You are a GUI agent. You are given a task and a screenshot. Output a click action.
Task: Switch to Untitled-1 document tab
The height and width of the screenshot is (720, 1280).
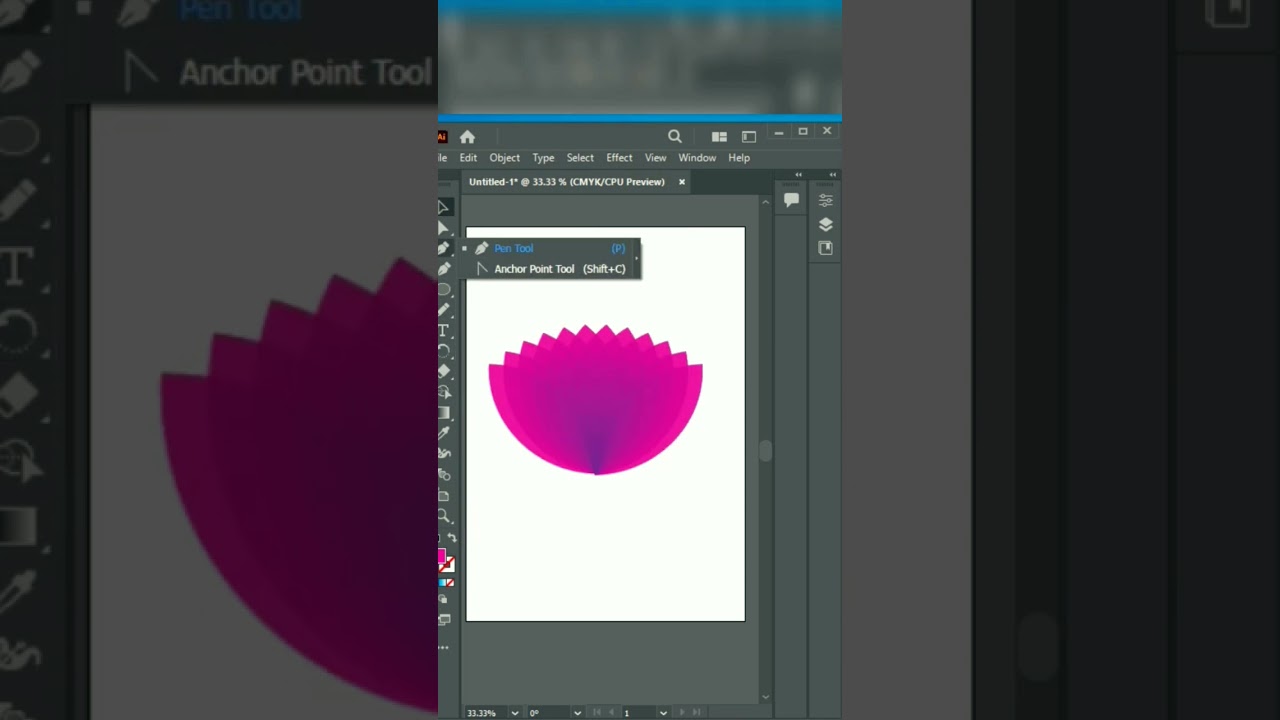[567, 182]
